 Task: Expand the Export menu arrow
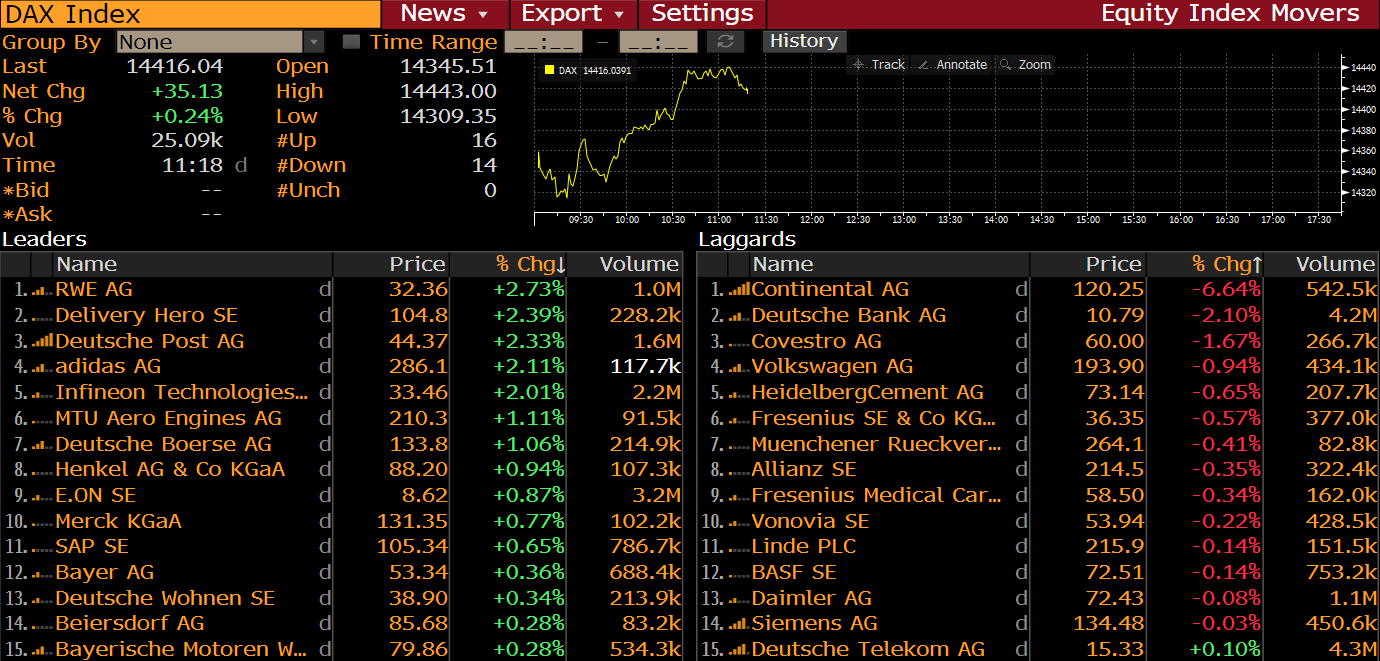[619, 14]
